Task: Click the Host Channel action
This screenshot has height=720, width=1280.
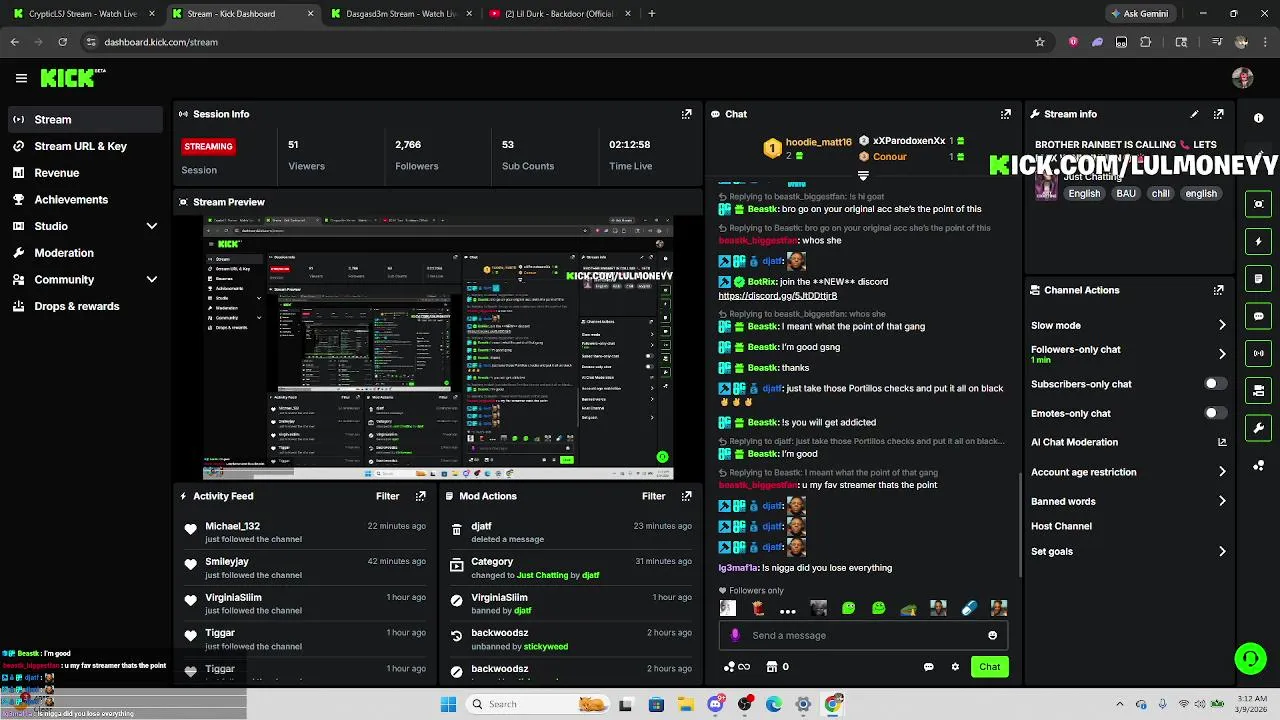Action: click(1061, 526)
